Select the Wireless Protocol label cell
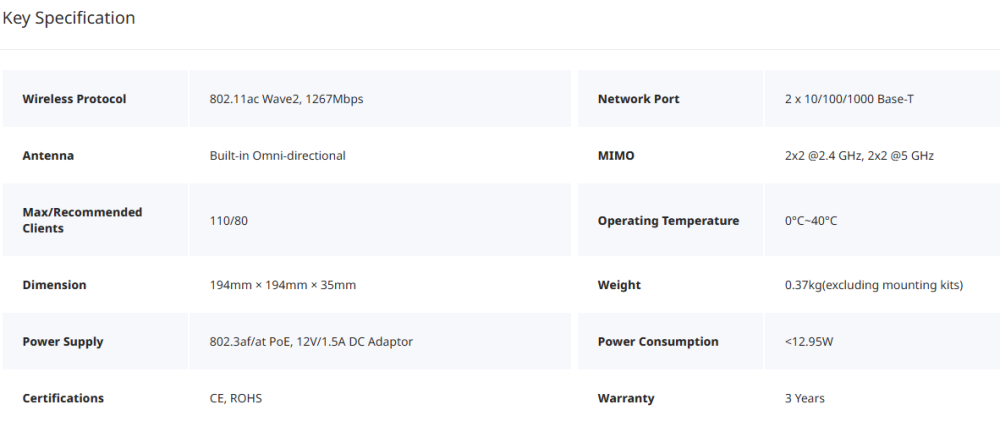Screen dimensions: 1000x432 pos(95,98)
